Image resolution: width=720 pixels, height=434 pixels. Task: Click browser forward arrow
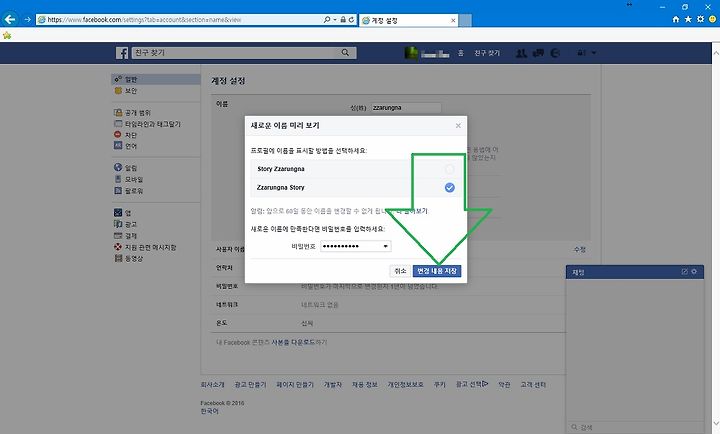(x=27, y=19)
